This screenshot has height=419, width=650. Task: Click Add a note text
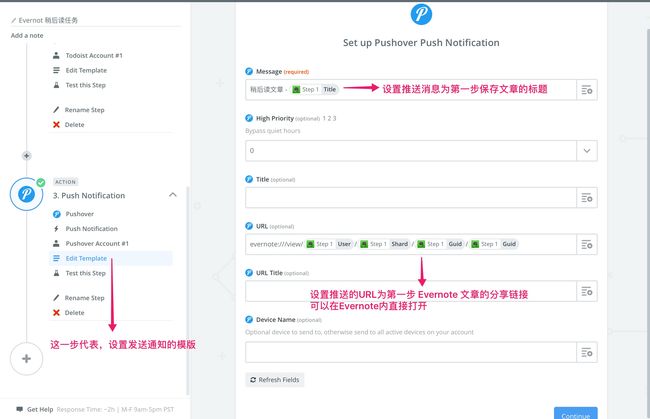(27, 36)
